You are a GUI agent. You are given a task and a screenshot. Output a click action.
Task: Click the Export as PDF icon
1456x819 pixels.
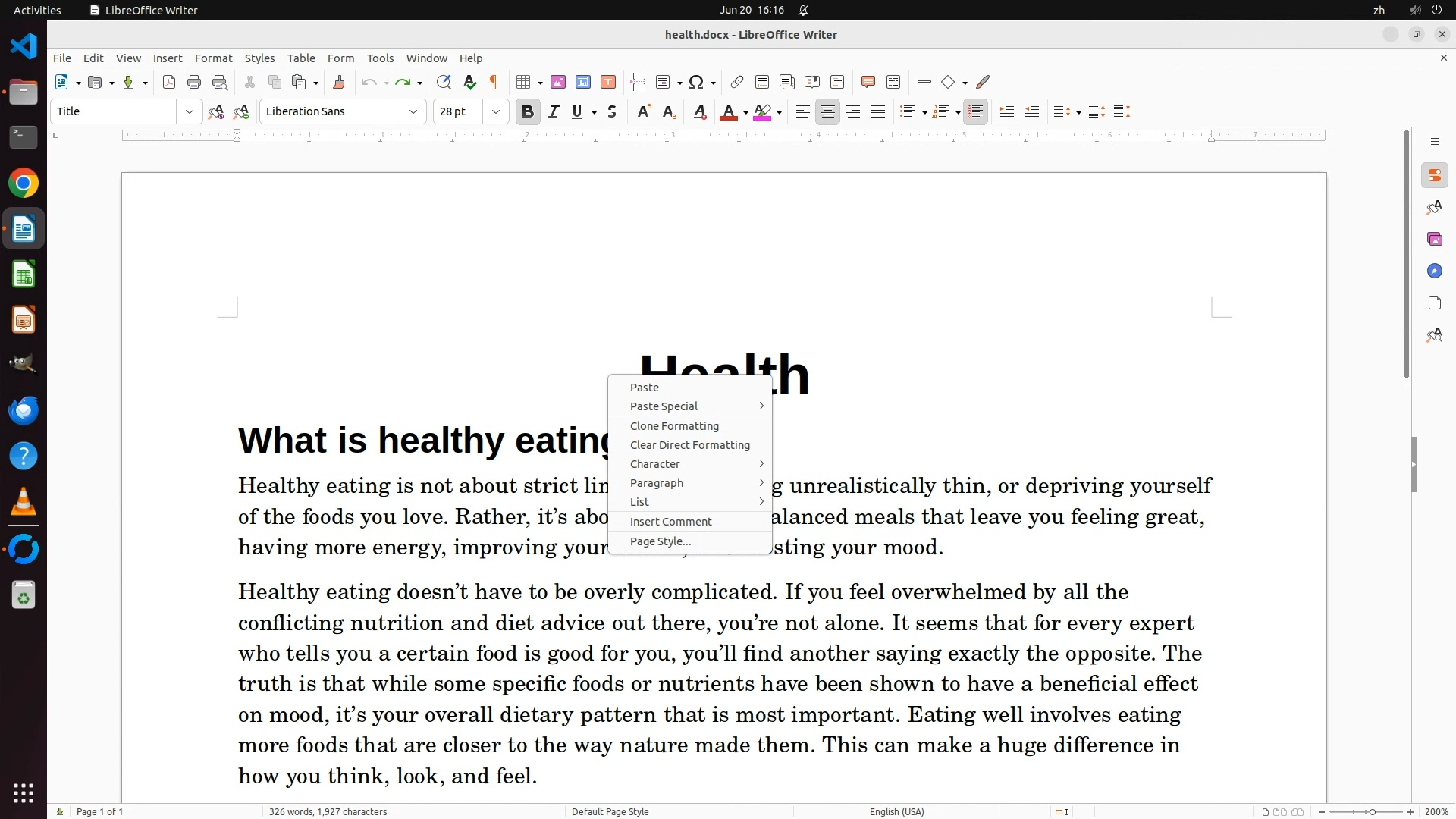(x=169, y=83)
